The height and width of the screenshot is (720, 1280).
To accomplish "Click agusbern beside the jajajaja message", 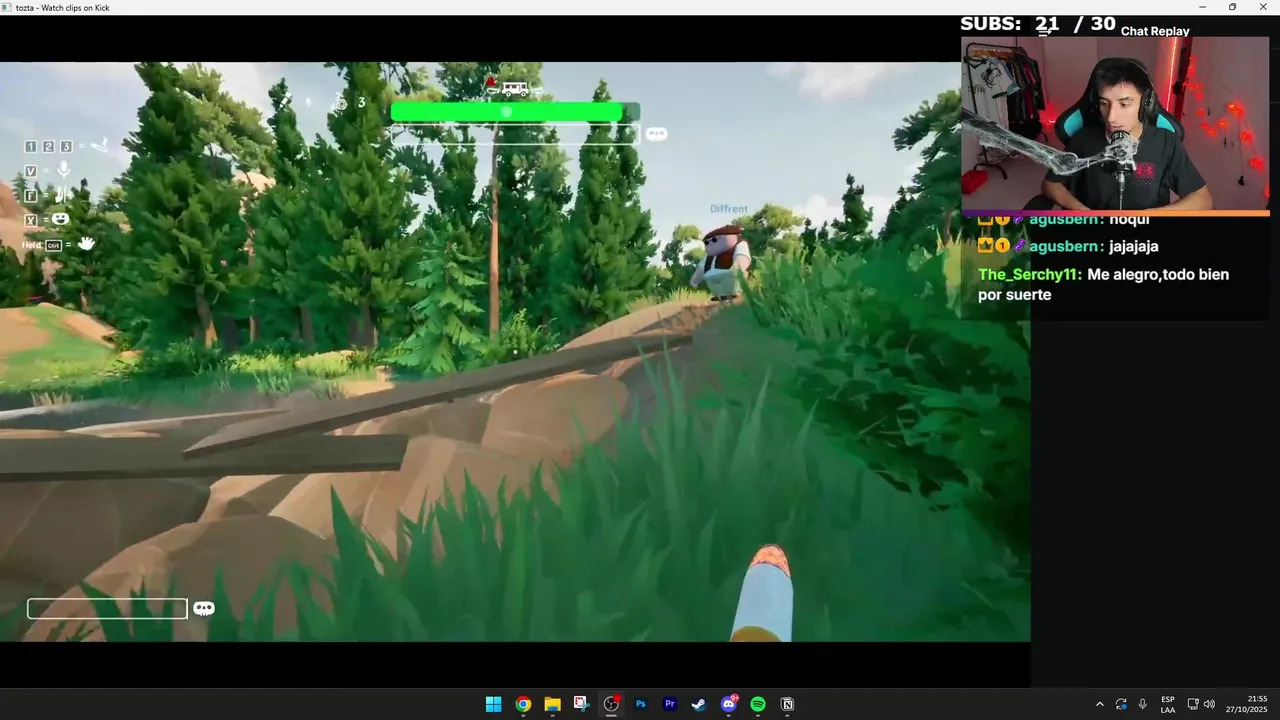I will [1066, 246].
